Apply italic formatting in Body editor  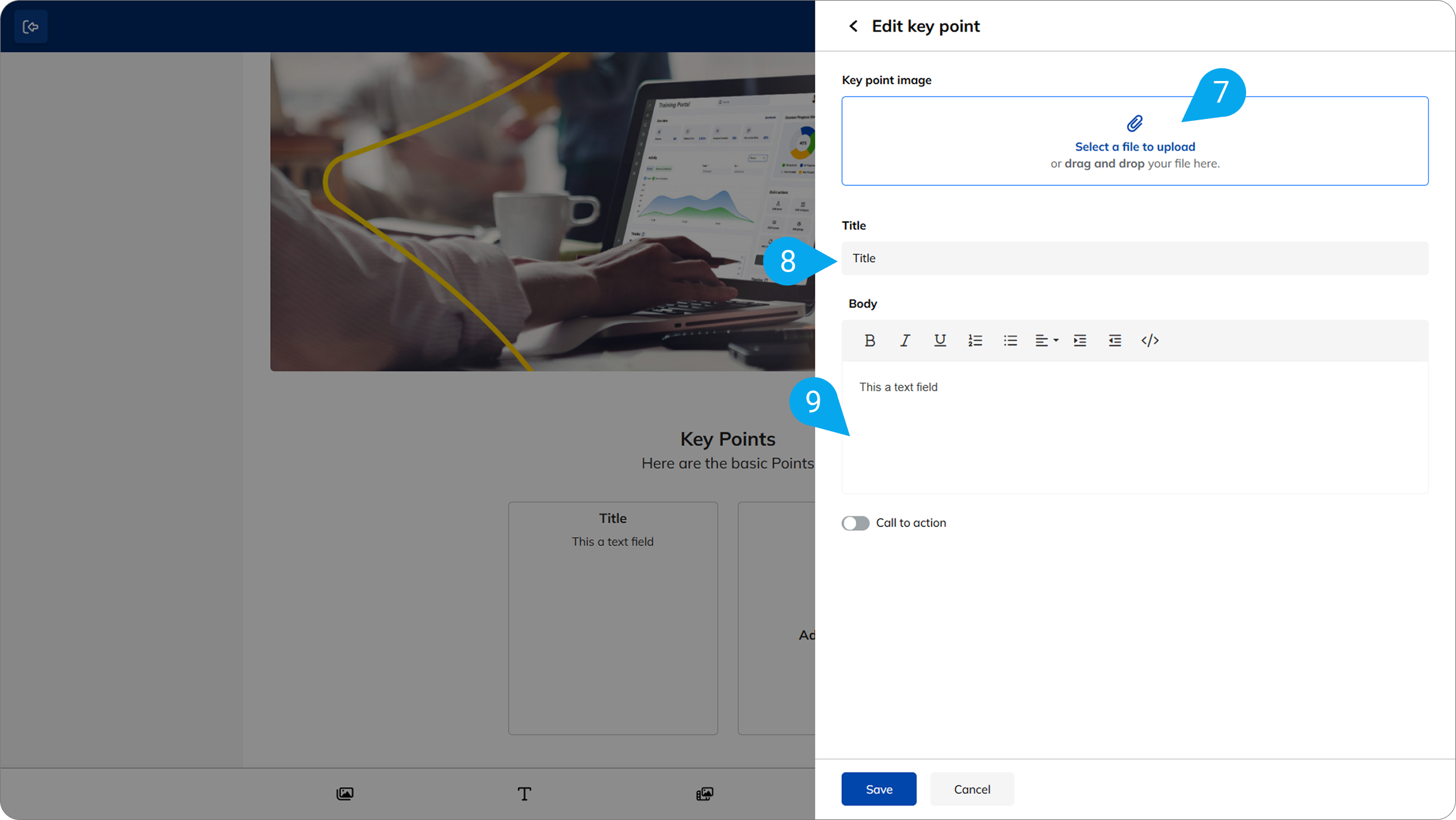(x=905, y=340)
